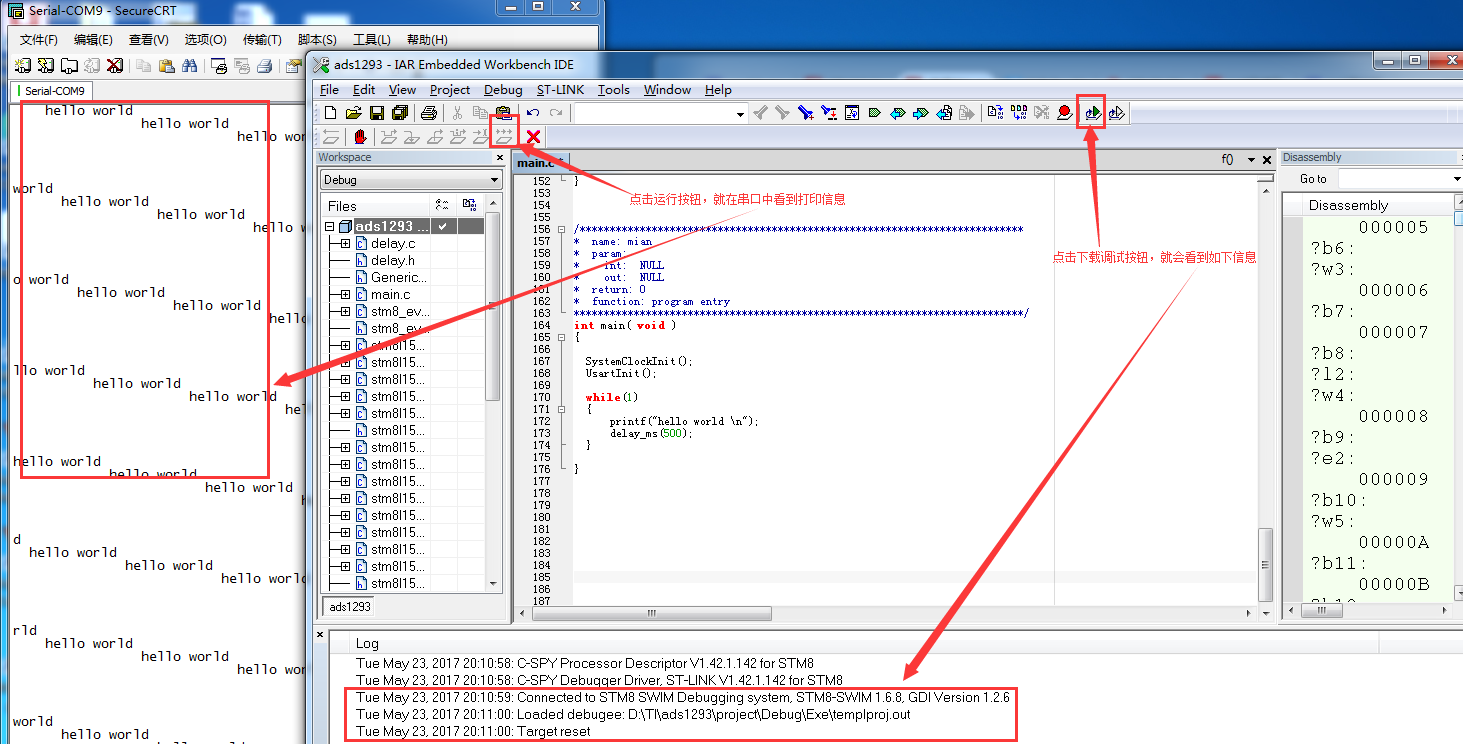Click the Download and Debug toolbar icon
The image size is (1463, 744).
pos(1092,113)
